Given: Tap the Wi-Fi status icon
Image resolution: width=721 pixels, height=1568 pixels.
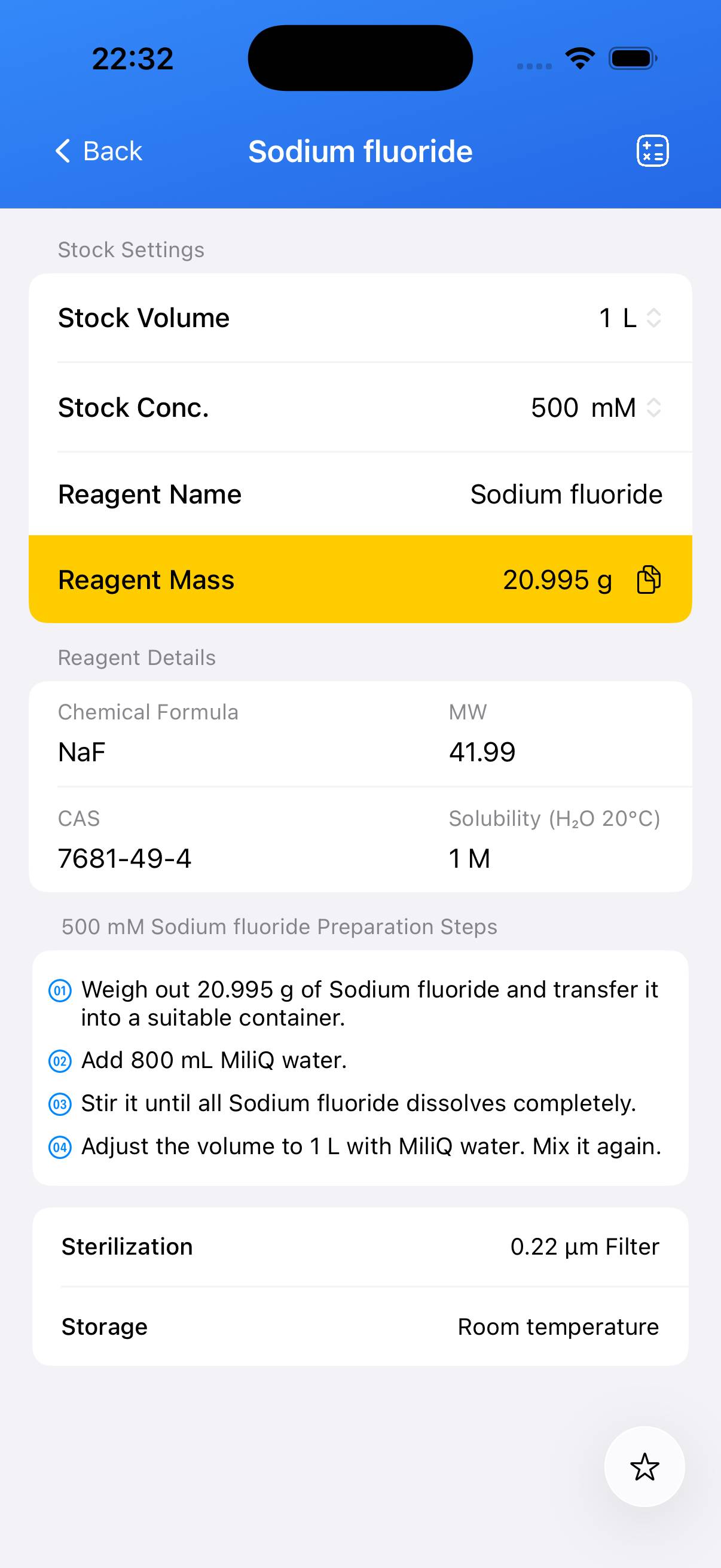Looking at the screenshot, I should (580, 59).
